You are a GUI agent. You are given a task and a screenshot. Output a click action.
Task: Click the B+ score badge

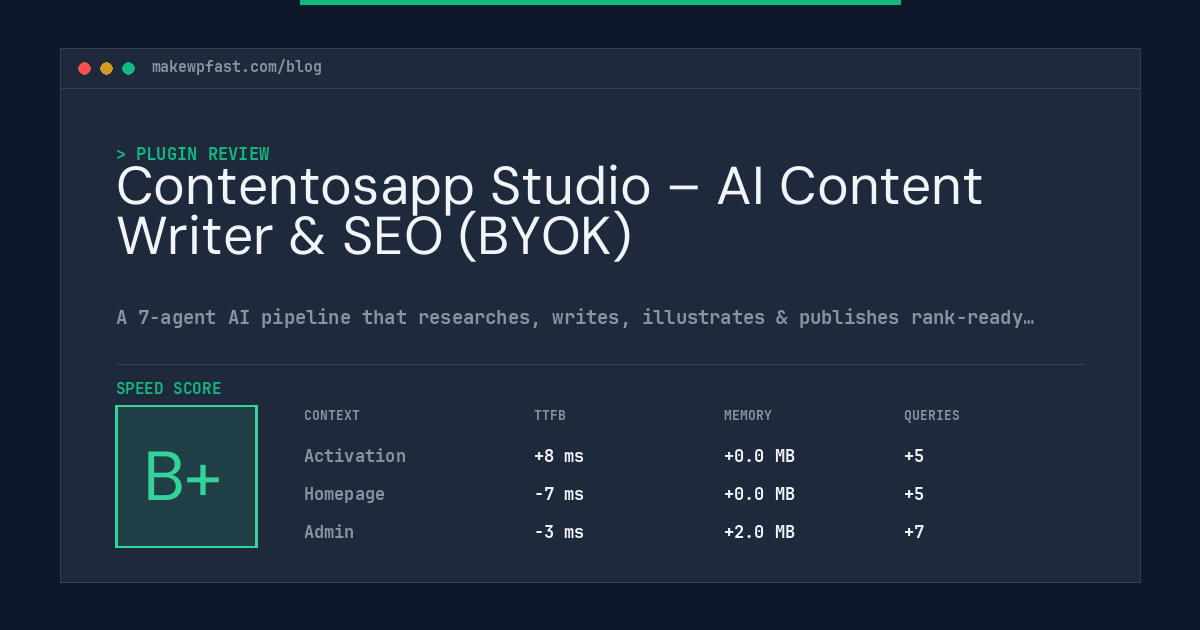(x=186, y=476)
